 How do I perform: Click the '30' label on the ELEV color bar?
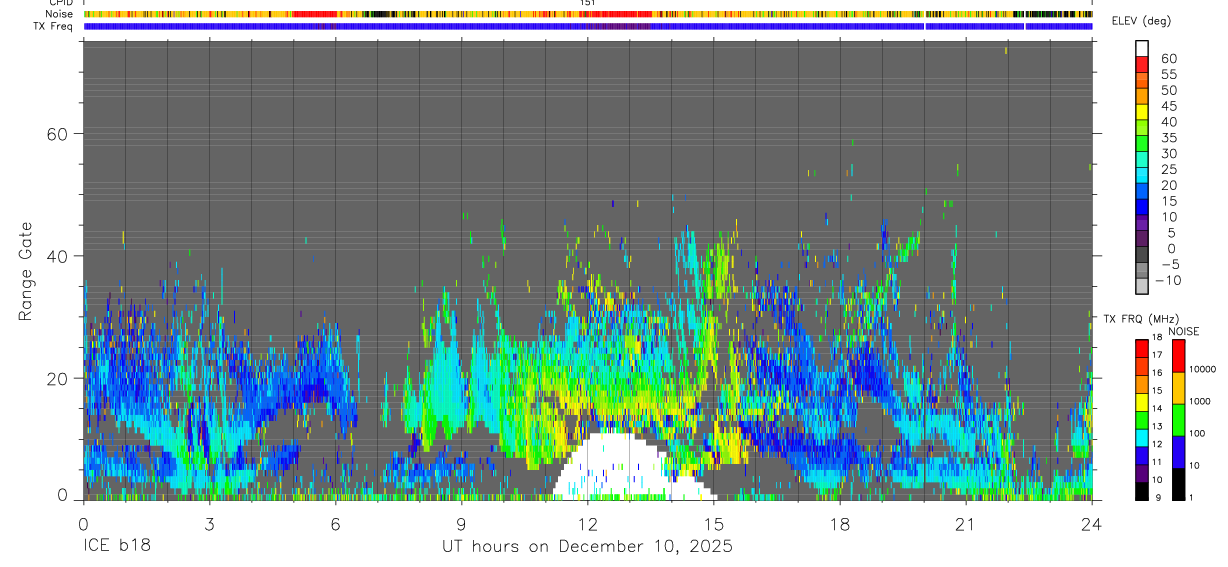(1168, 153)
